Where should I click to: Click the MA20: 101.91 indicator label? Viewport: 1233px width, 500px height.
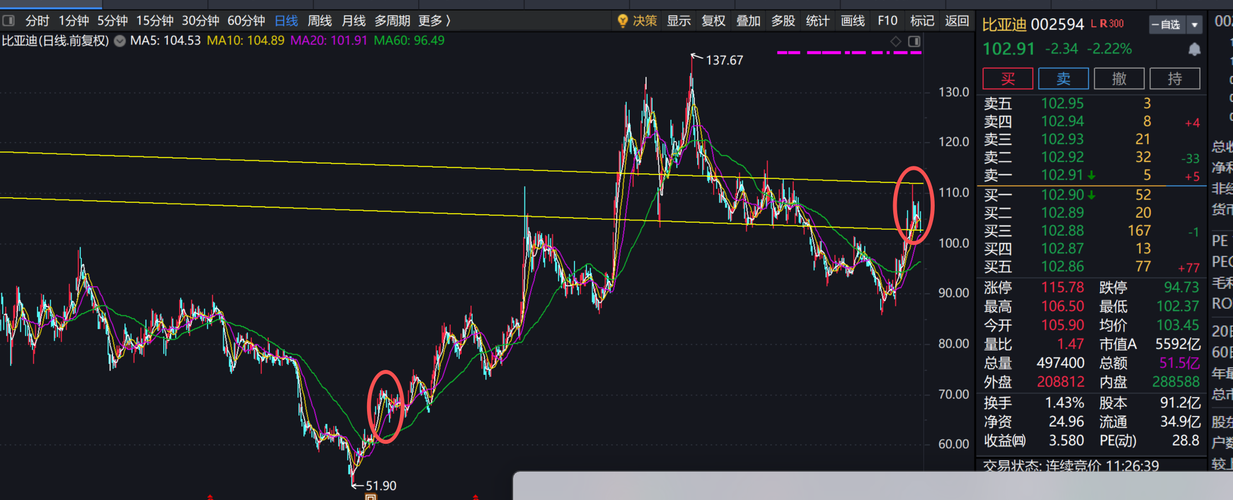328,40
